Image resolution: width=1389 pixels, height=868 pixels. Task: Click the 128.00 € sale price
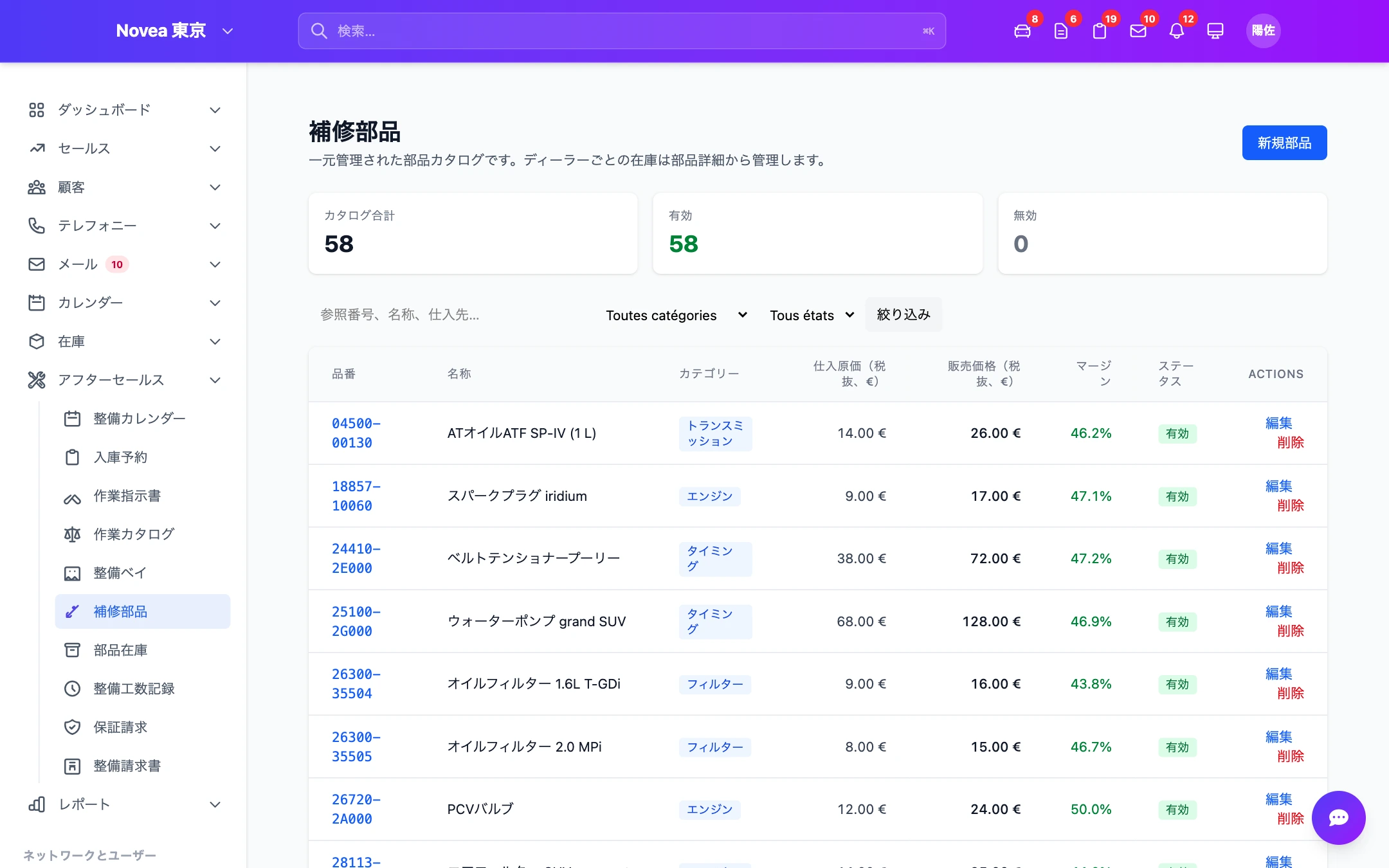click(991, 621)
